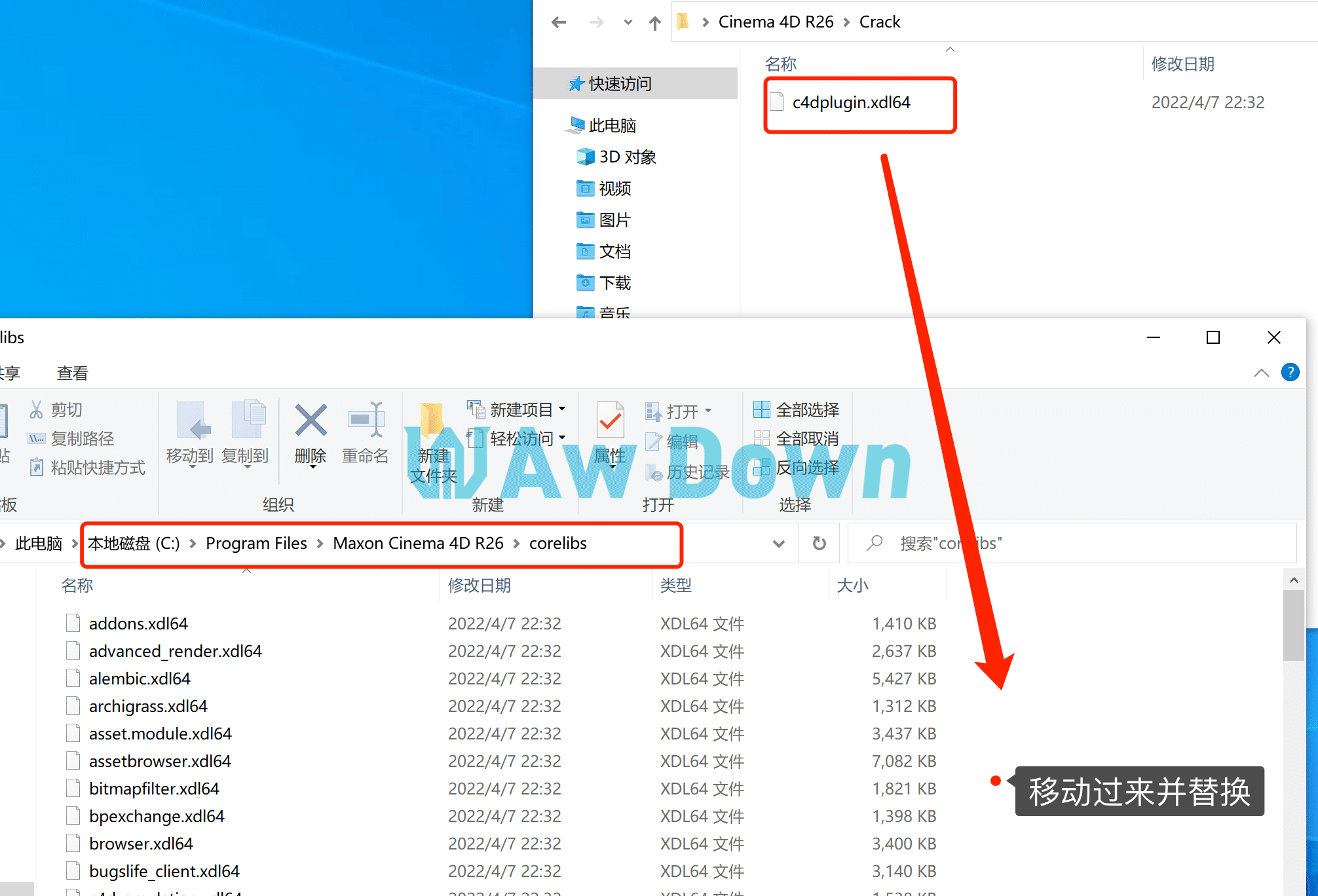This screenshot has width=1318, height=896.
Task: Open the View (查看) ribbon tab
Action: pyautogui.click(x=72, y=373)
